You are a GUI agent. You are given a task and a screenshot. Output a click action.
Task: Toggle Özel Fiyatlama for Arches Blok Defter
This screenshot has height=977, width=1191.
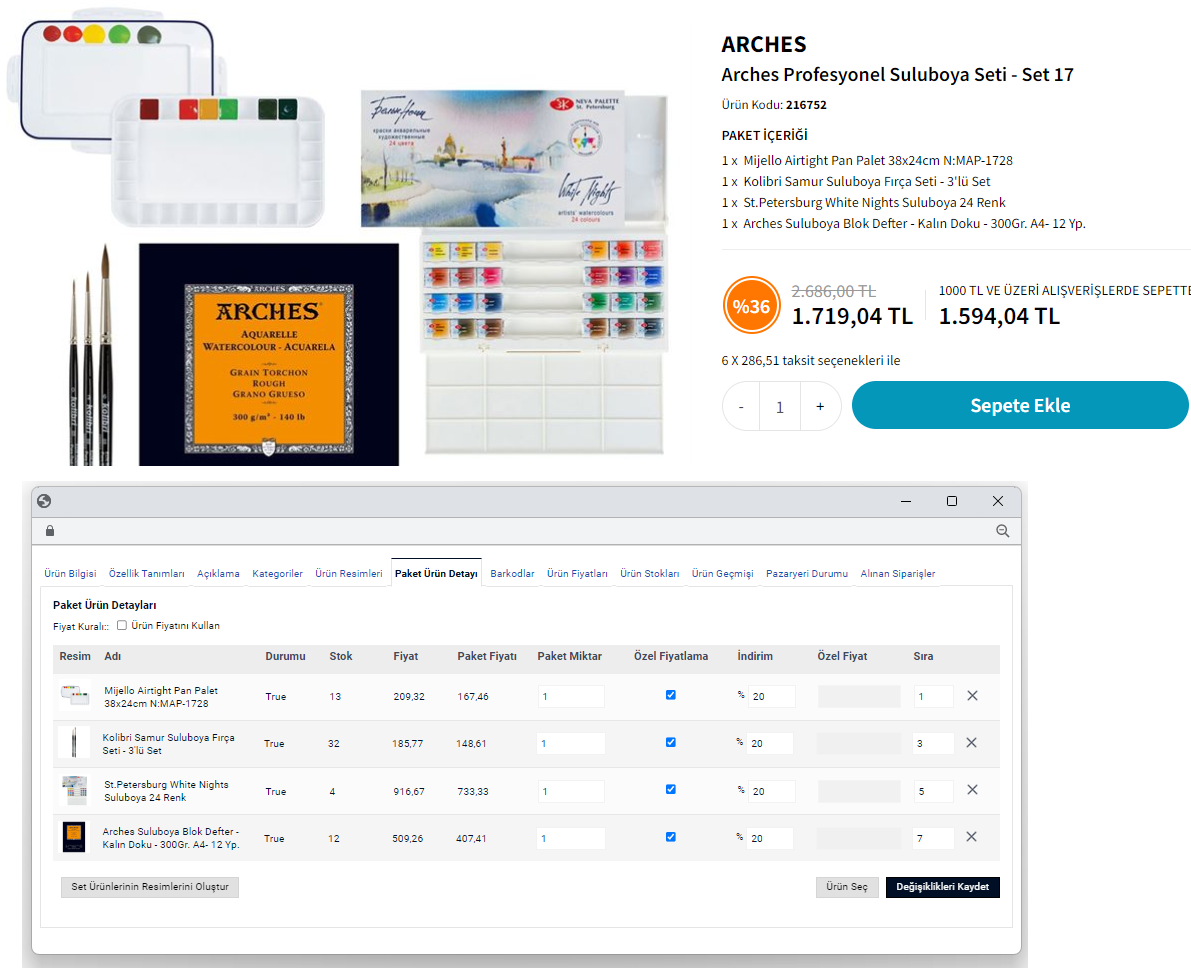[671, 836]
